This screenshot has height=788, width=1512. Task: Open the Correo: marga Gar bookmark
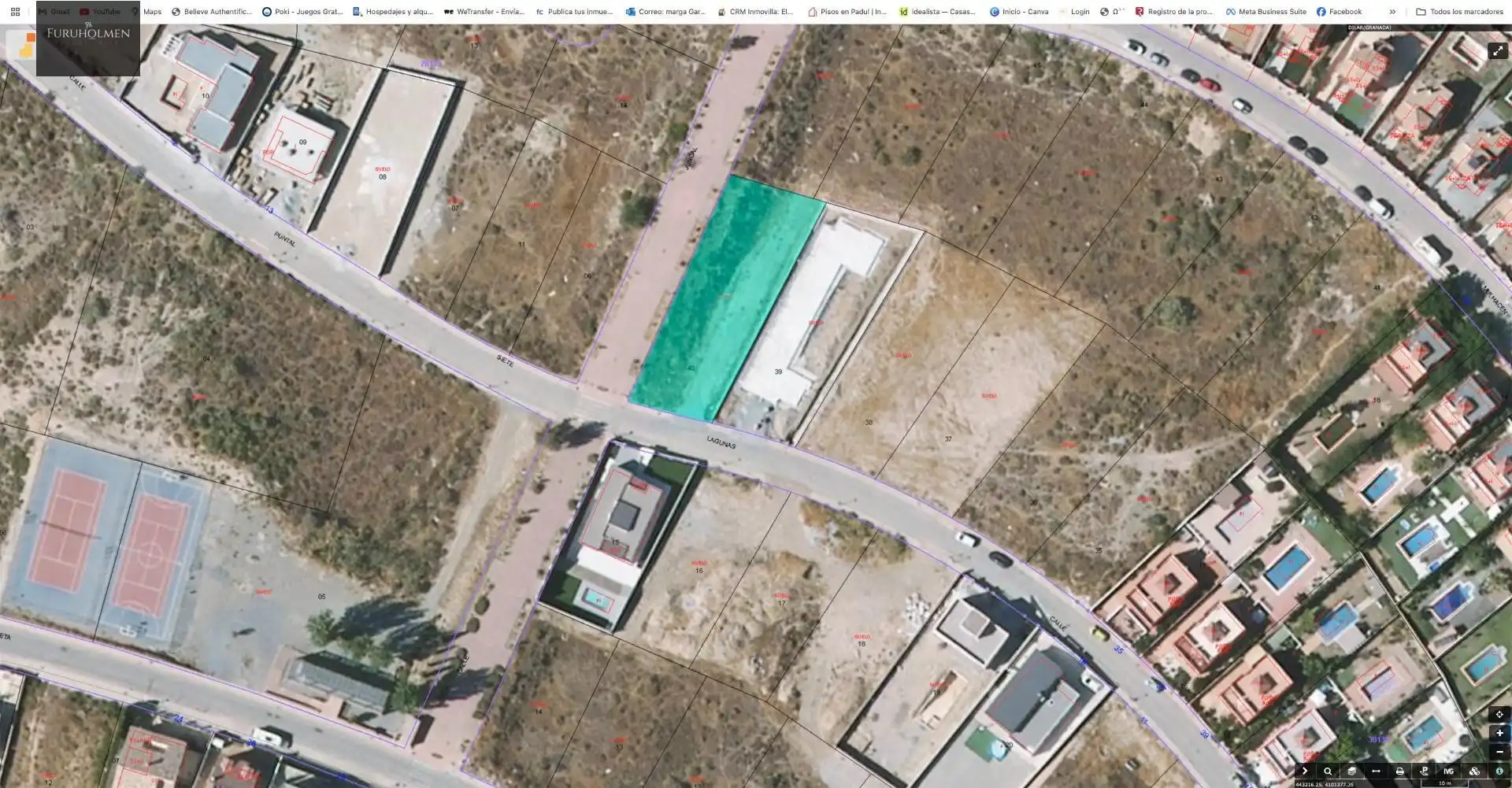[x=665, y=12]
